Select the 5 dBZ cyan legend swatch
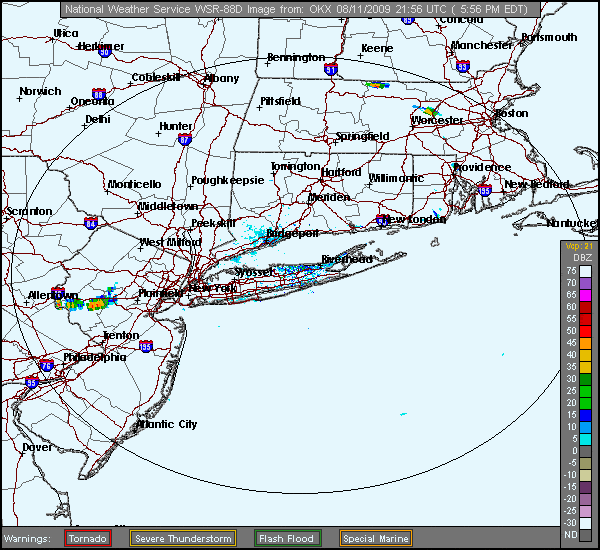600x550 pixels. pyautogui.click(x=585, y=439)
